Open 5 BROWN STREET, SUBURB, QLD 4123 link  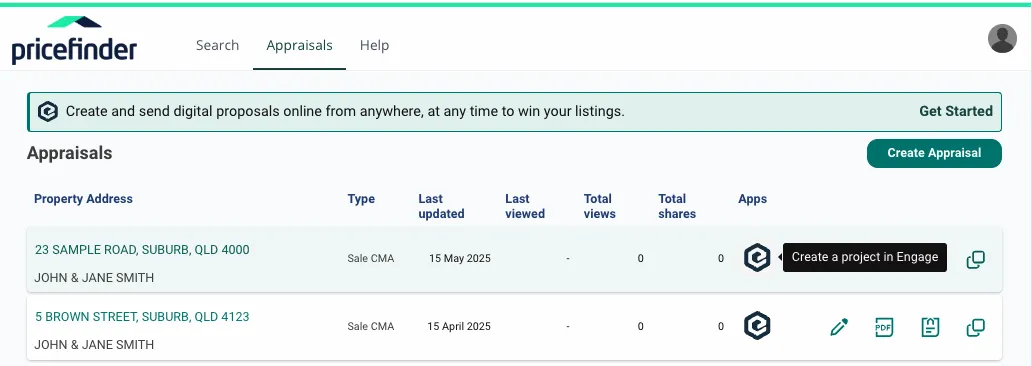click(142, 317)
